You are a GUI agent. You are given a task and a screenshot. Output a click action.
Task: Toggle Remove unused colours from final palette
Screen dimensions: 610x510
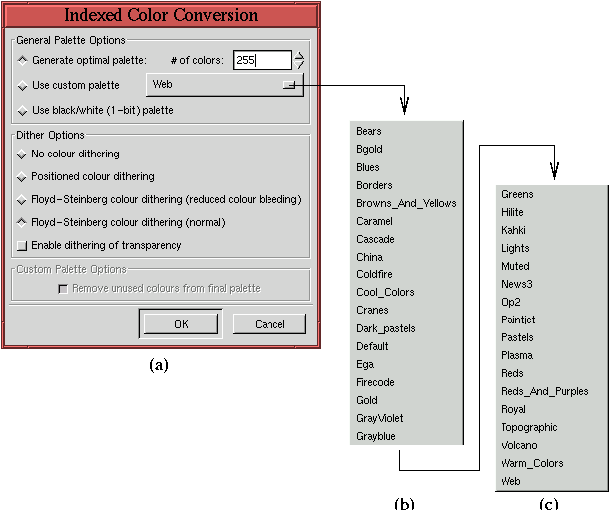(63, 288)
